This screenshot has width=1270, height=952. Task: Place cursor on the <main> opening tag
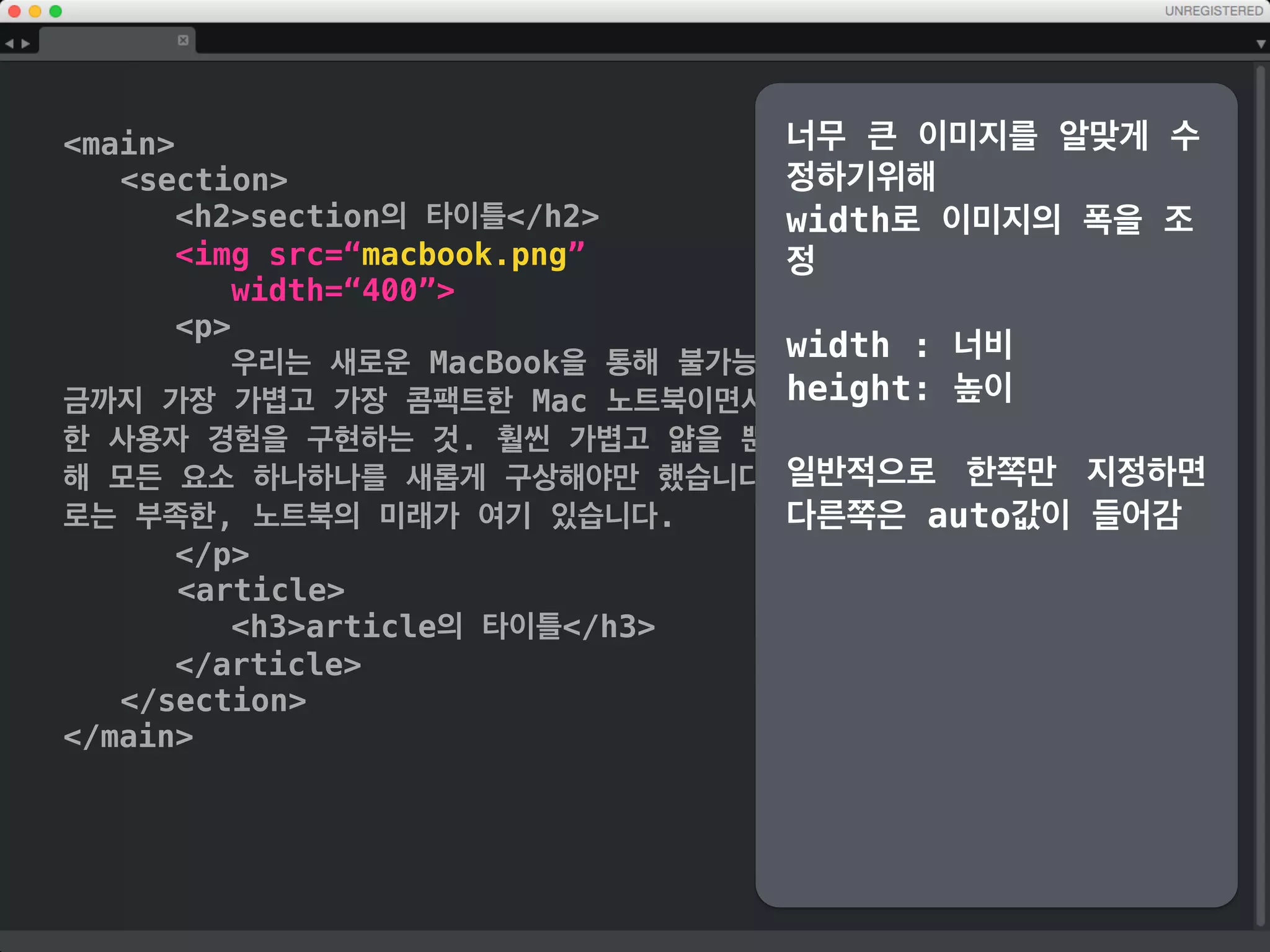click(x=119, y=144)
